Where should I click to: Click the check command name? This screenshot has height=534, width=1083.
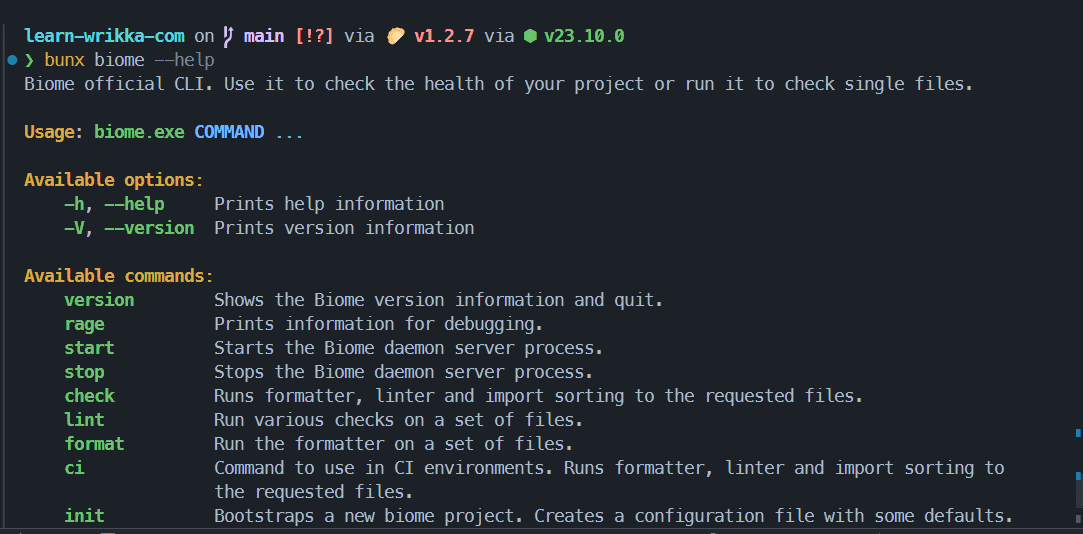pyautogui.click(x=90, y=396)
